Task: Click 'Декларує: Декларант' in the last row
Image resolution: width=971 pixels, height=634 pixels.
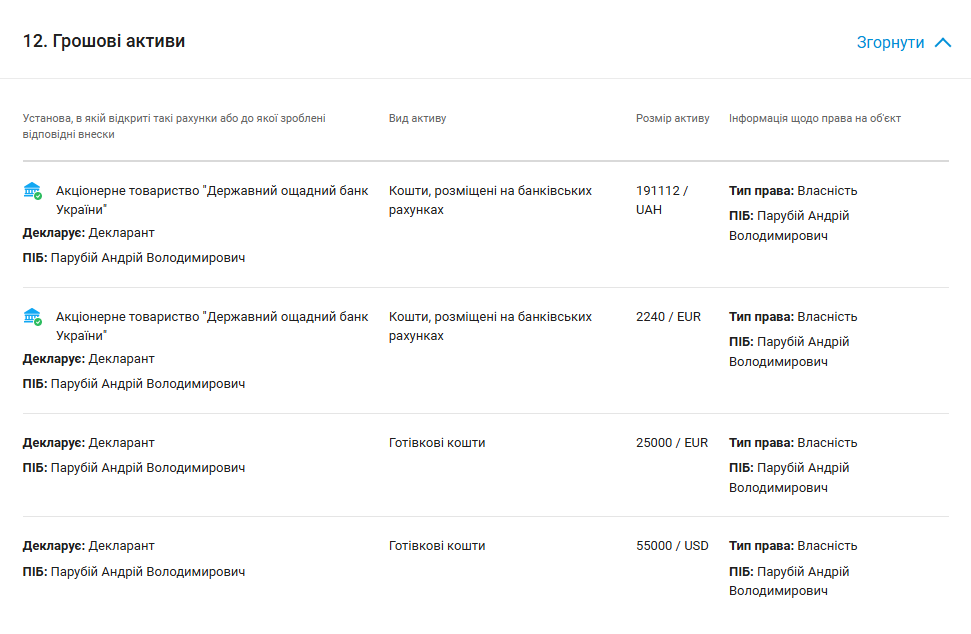Action: tap(89, 546)
